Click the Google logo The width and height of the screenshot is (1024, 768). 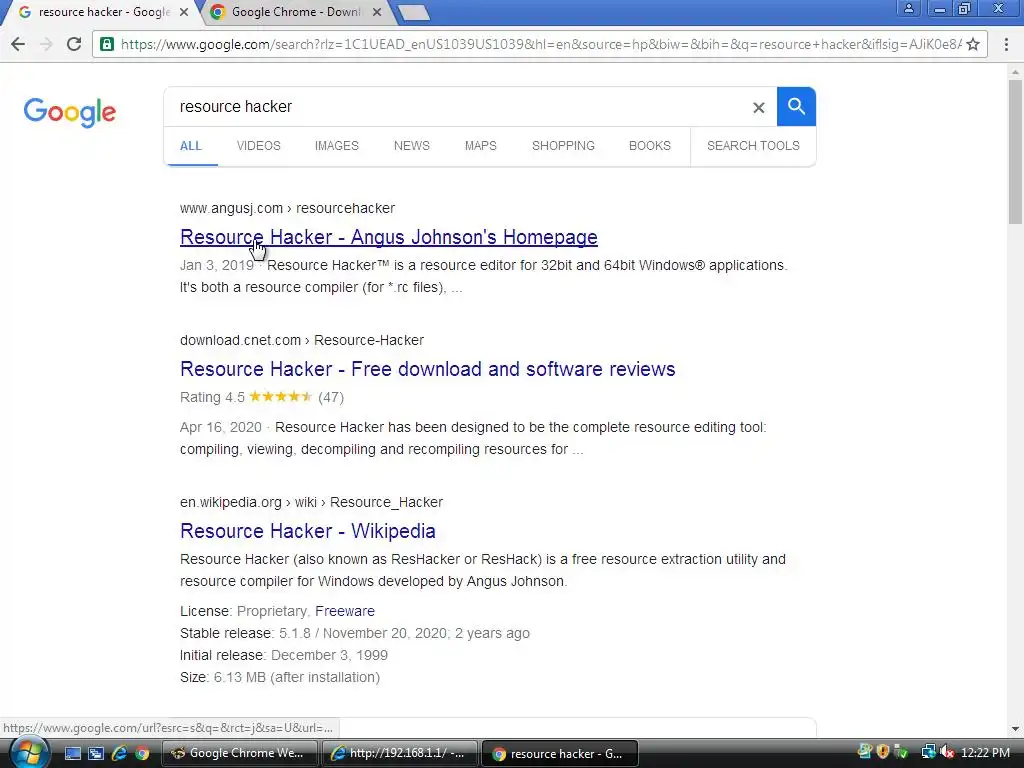coord(70,112)
